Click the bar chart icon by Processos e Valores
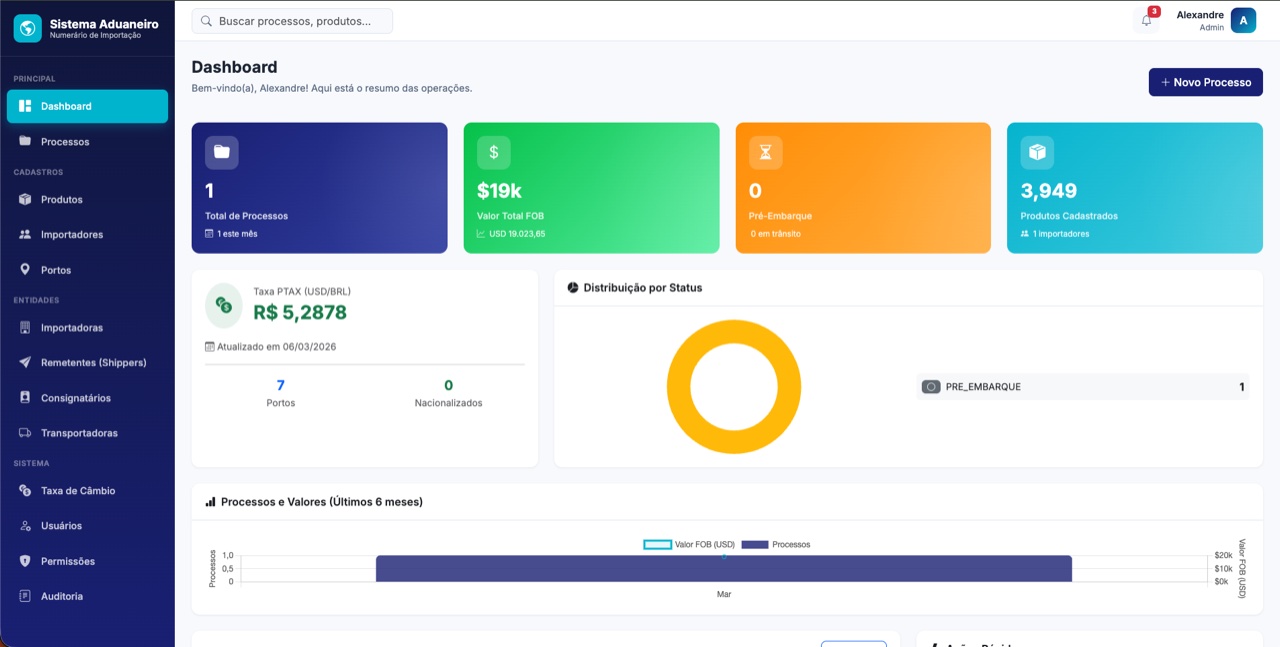This screenshot has height=647, width=1280. coord(210,502)
